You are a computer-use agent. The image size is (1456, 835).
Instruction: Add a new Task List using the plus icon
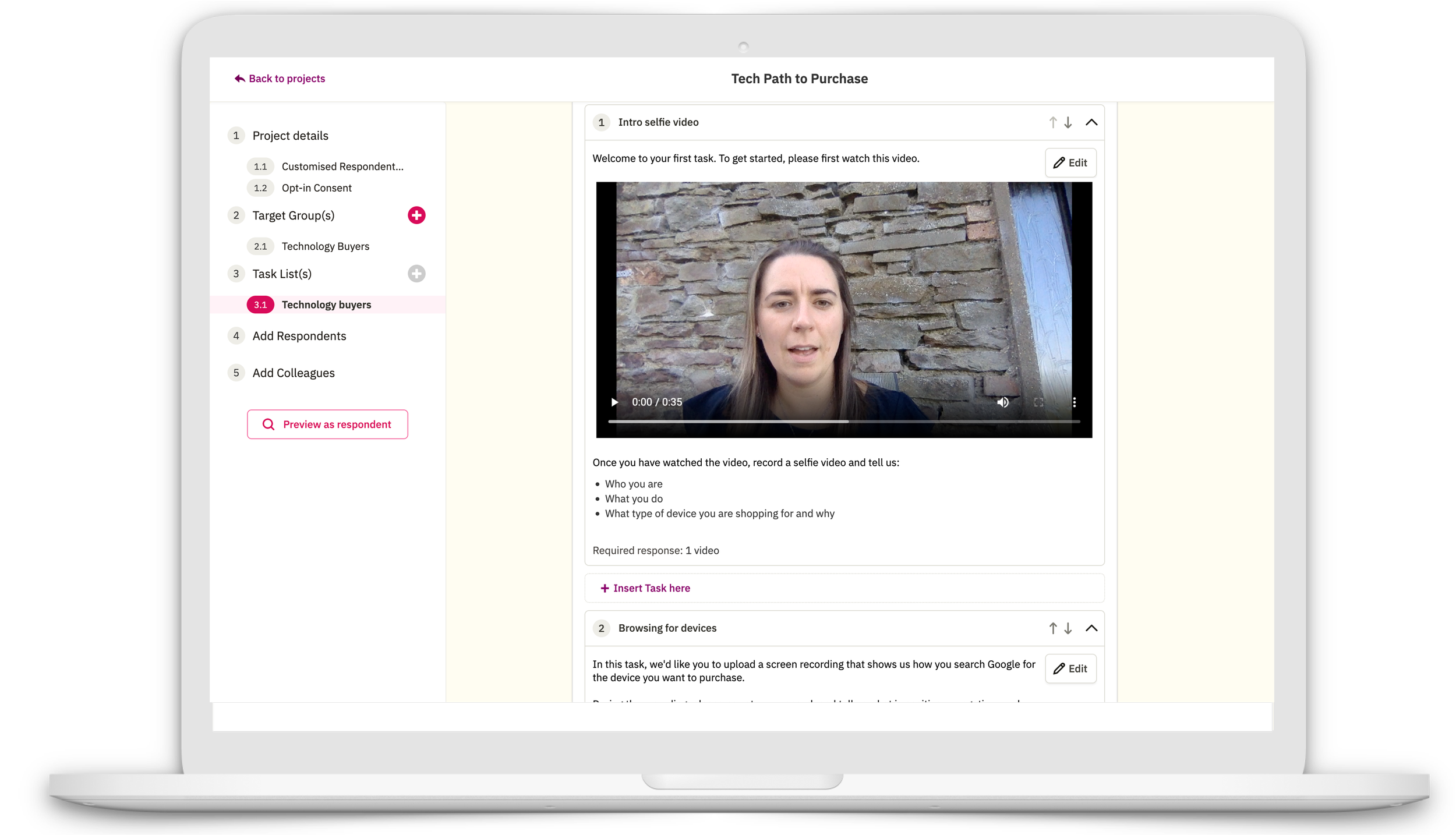(416, 274)
